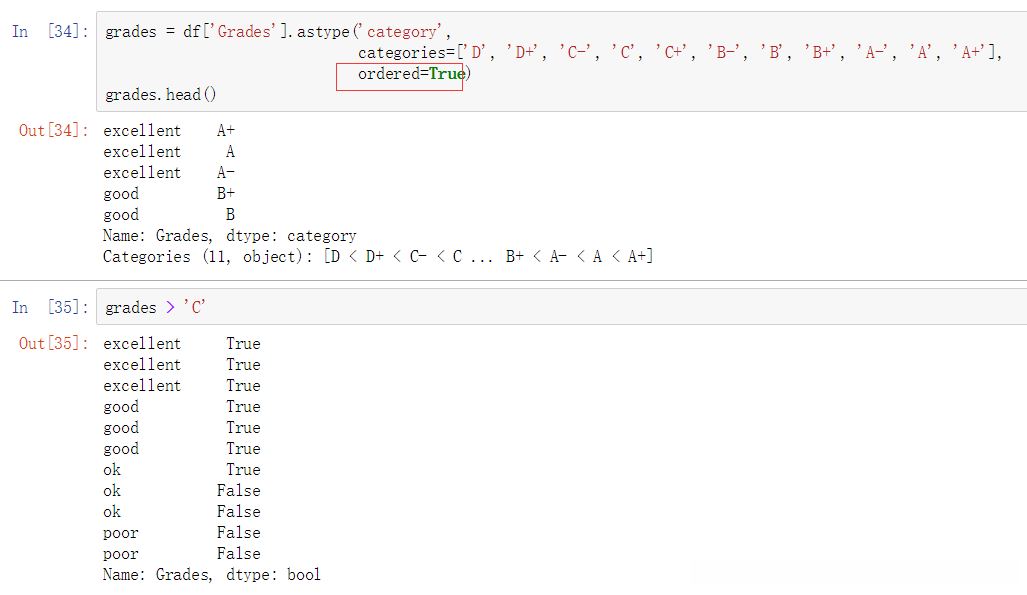Image resolution: width=1027 pixels, height=595 pixels.
Task: Click "Name: Grades, dtype: category" output line
Action: click(x=230, y=236)
